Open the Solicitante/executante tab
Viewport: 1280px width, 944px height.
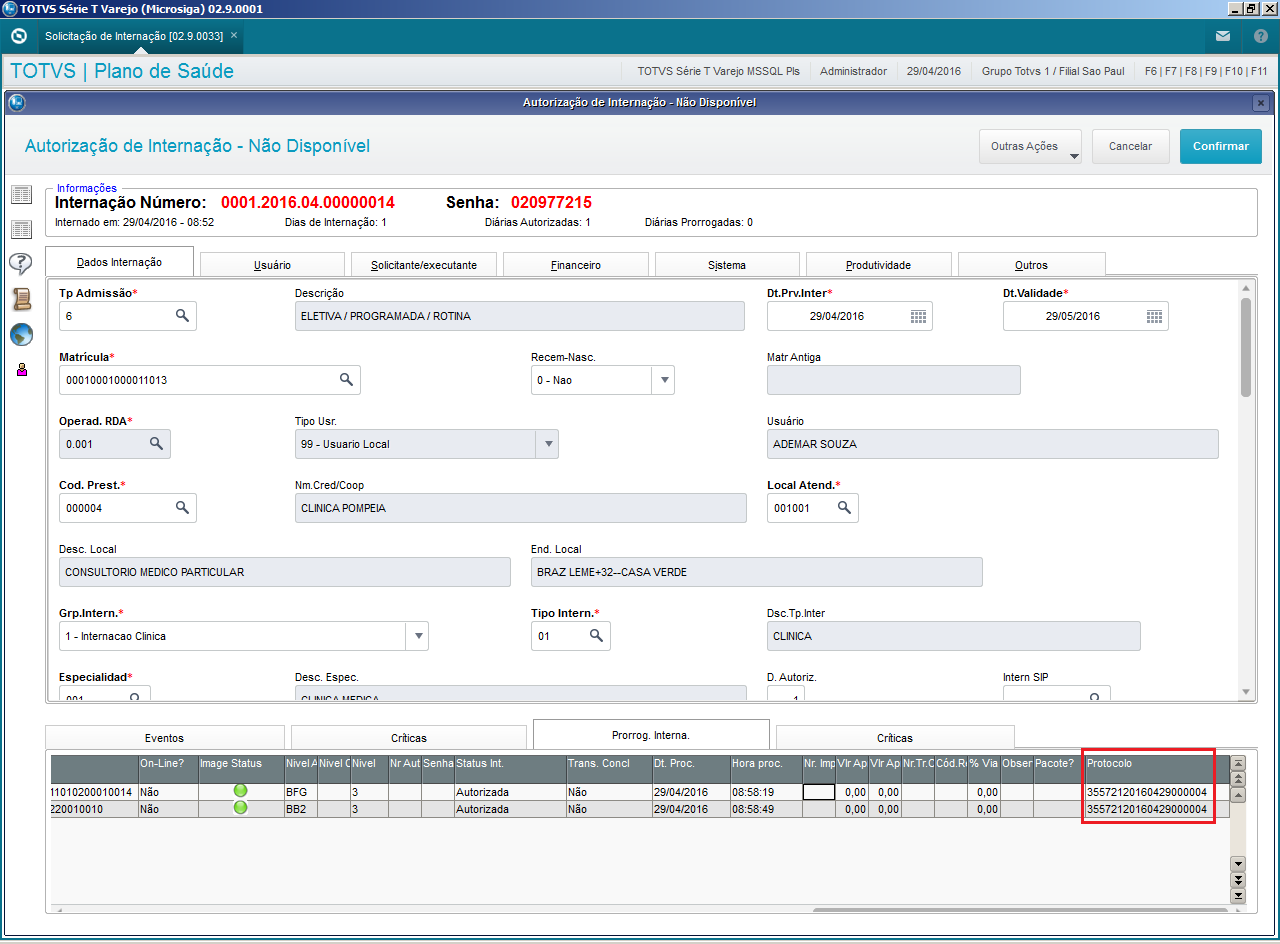(x=424, y=265)
